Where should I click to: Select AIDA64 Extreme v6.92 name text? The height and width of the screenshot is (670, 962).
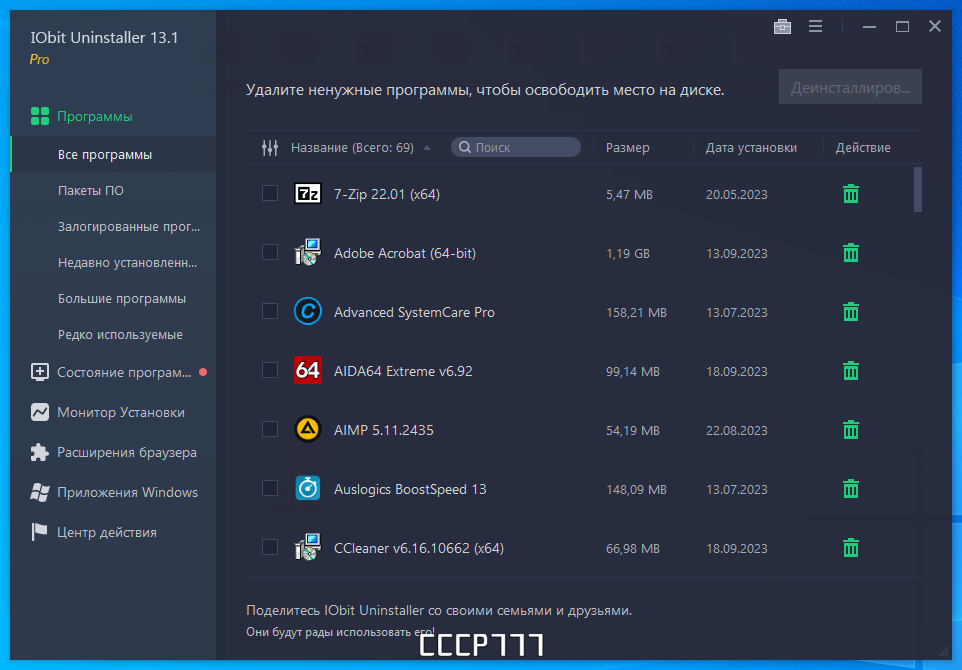[403, 371]
